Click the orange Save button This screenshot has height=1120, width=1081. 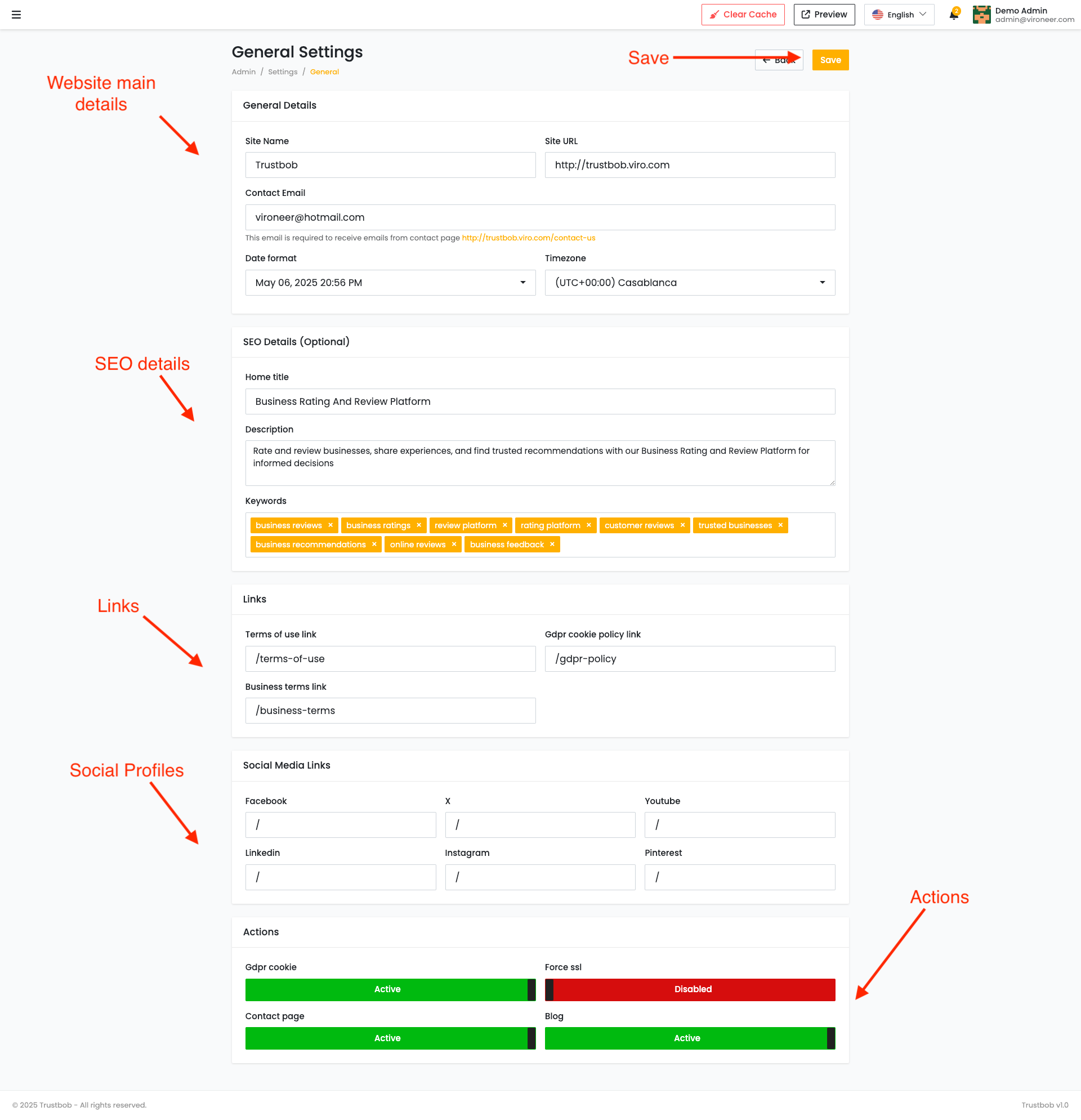(x=830, y=60)
